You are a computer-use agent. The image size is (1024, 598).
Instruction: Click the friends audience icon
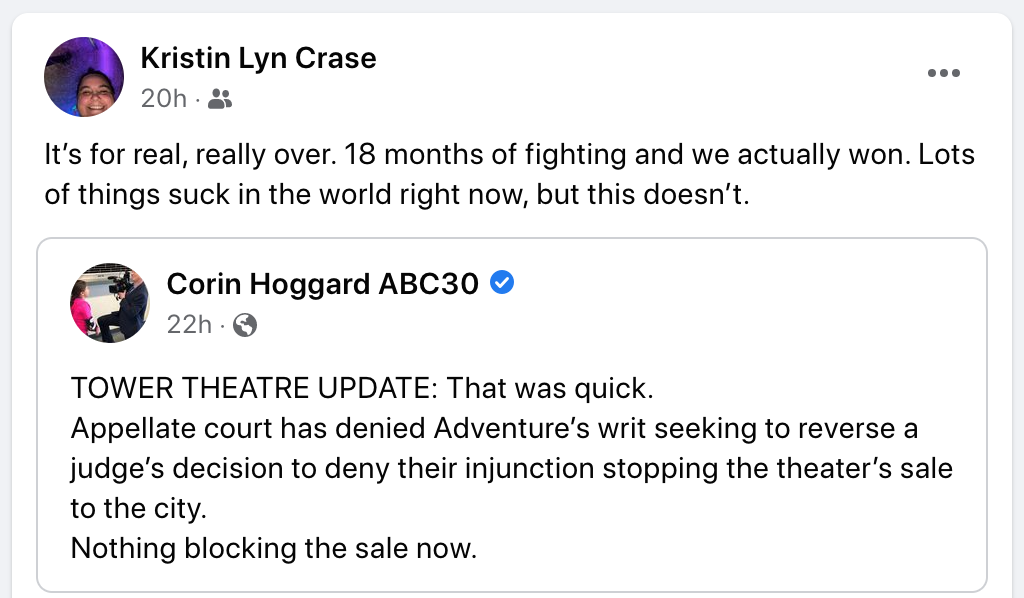[221, 98]
